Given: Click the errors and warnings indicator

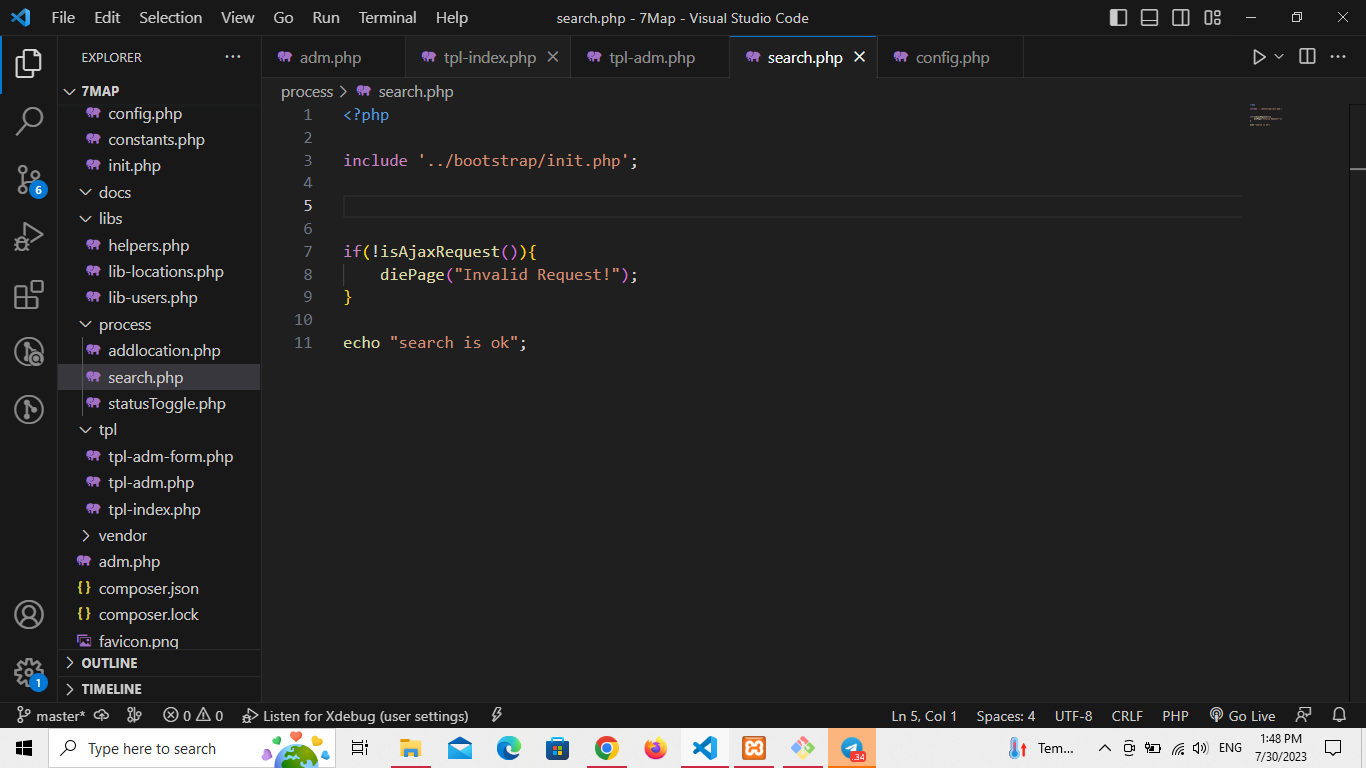Looking at the screenshot, I should (194, 716).
